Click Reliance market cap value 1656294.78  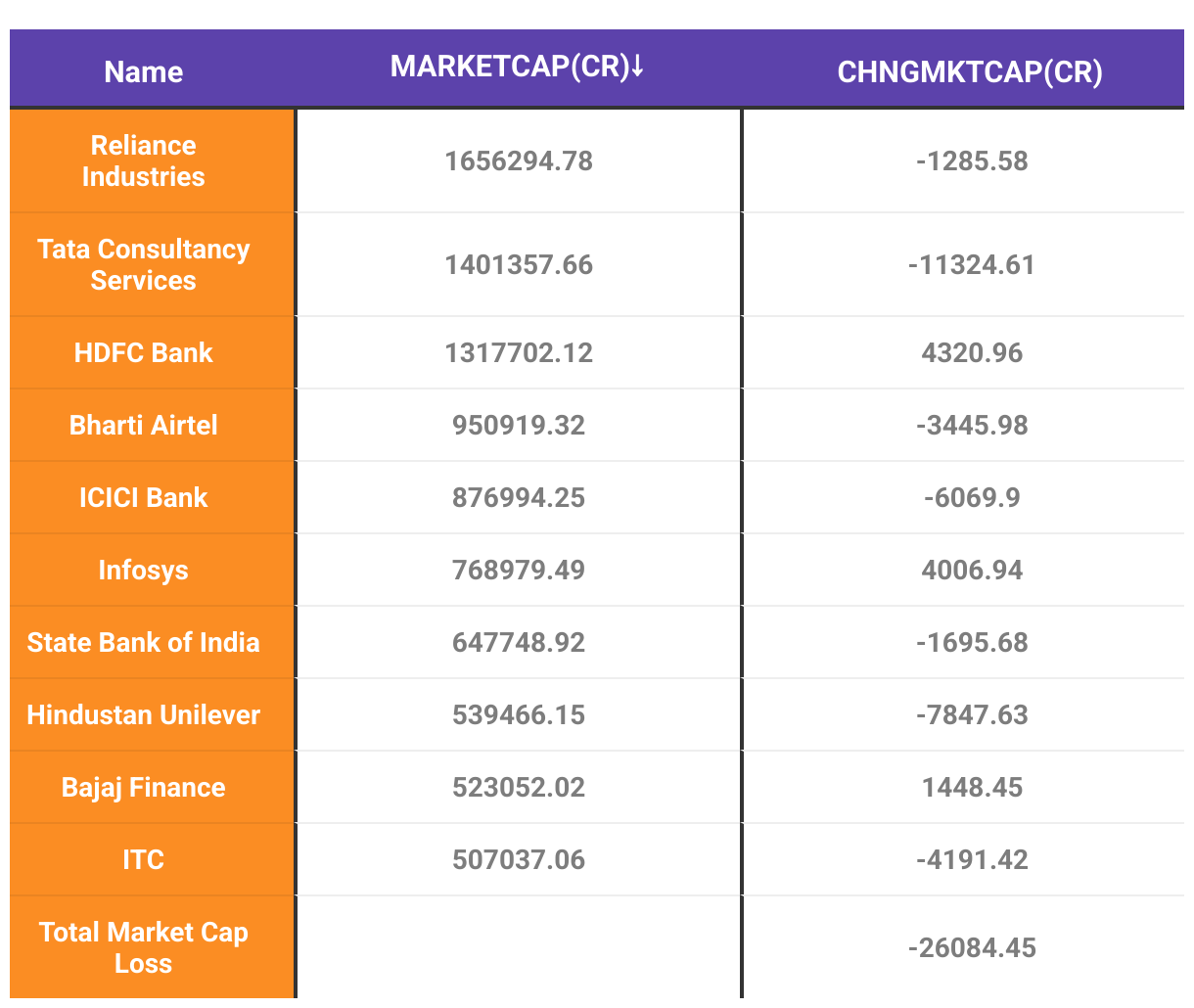point(519,160)
